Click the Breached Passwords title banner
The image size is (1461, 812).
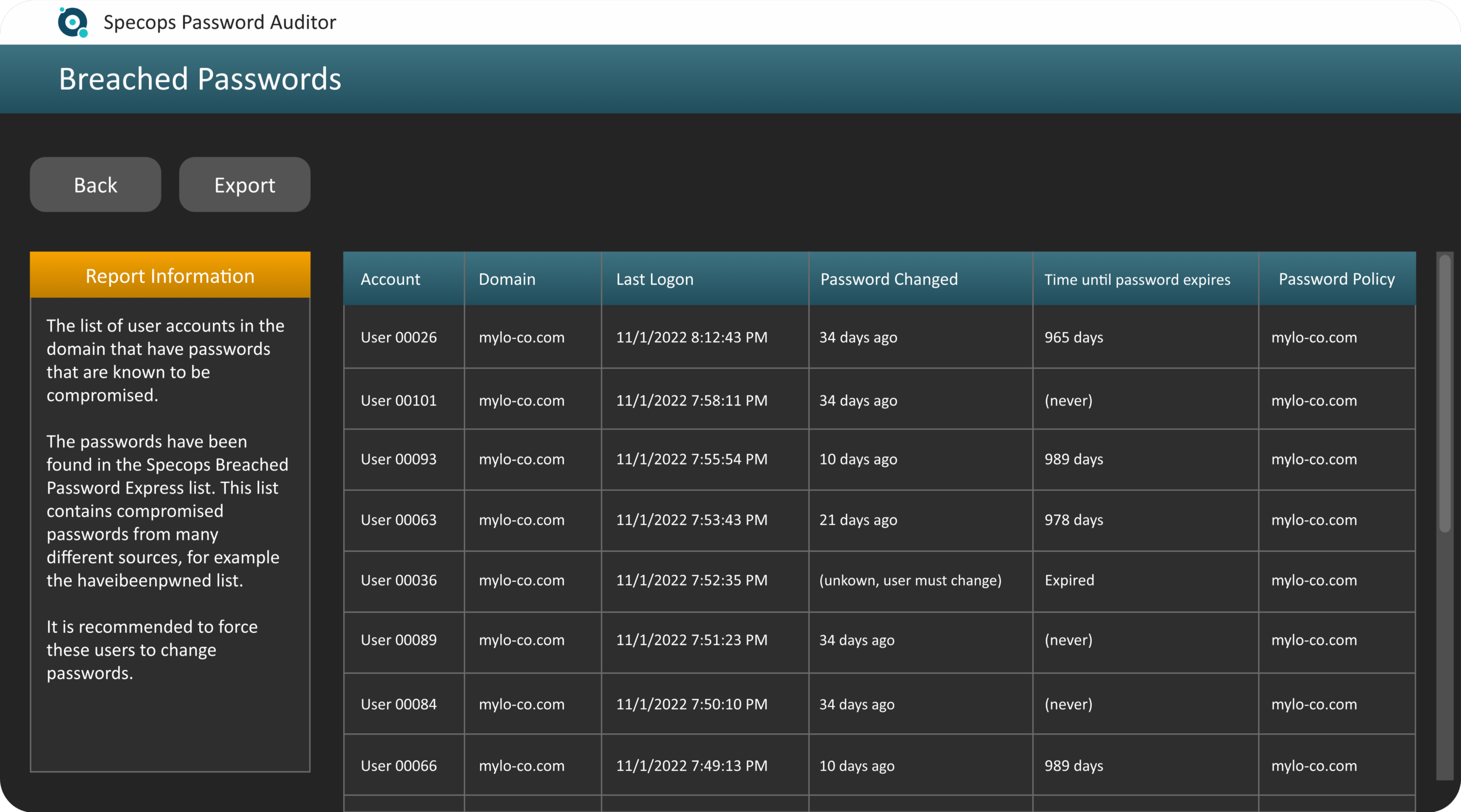[200, 78]
